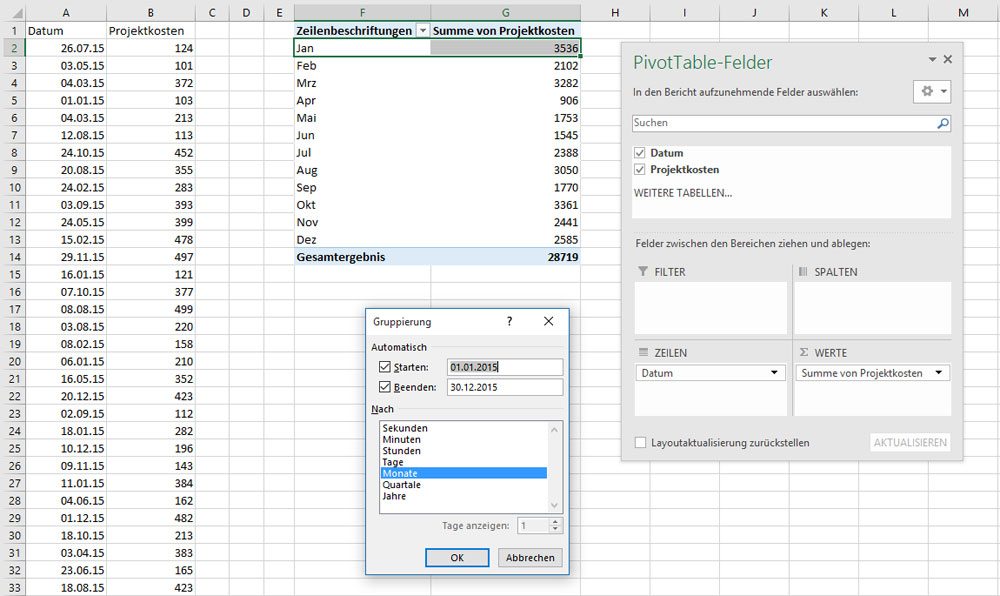Image resolution: width=1000 pixels, height=596 pixels.
Task: Close the PivotTable-Felder pane with the X
Action: point(948,60)
